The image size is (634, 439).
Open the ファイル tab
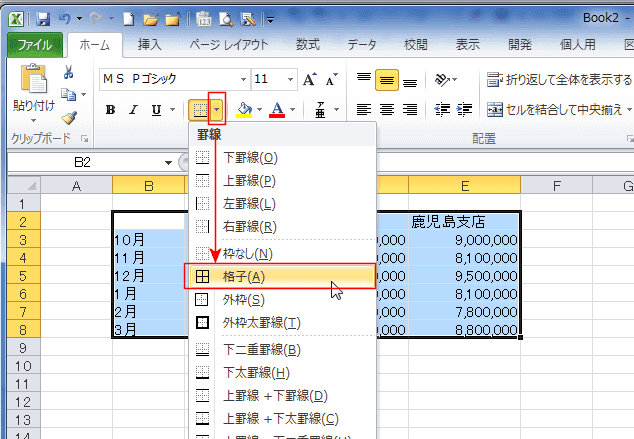click(x=35, y=45)
